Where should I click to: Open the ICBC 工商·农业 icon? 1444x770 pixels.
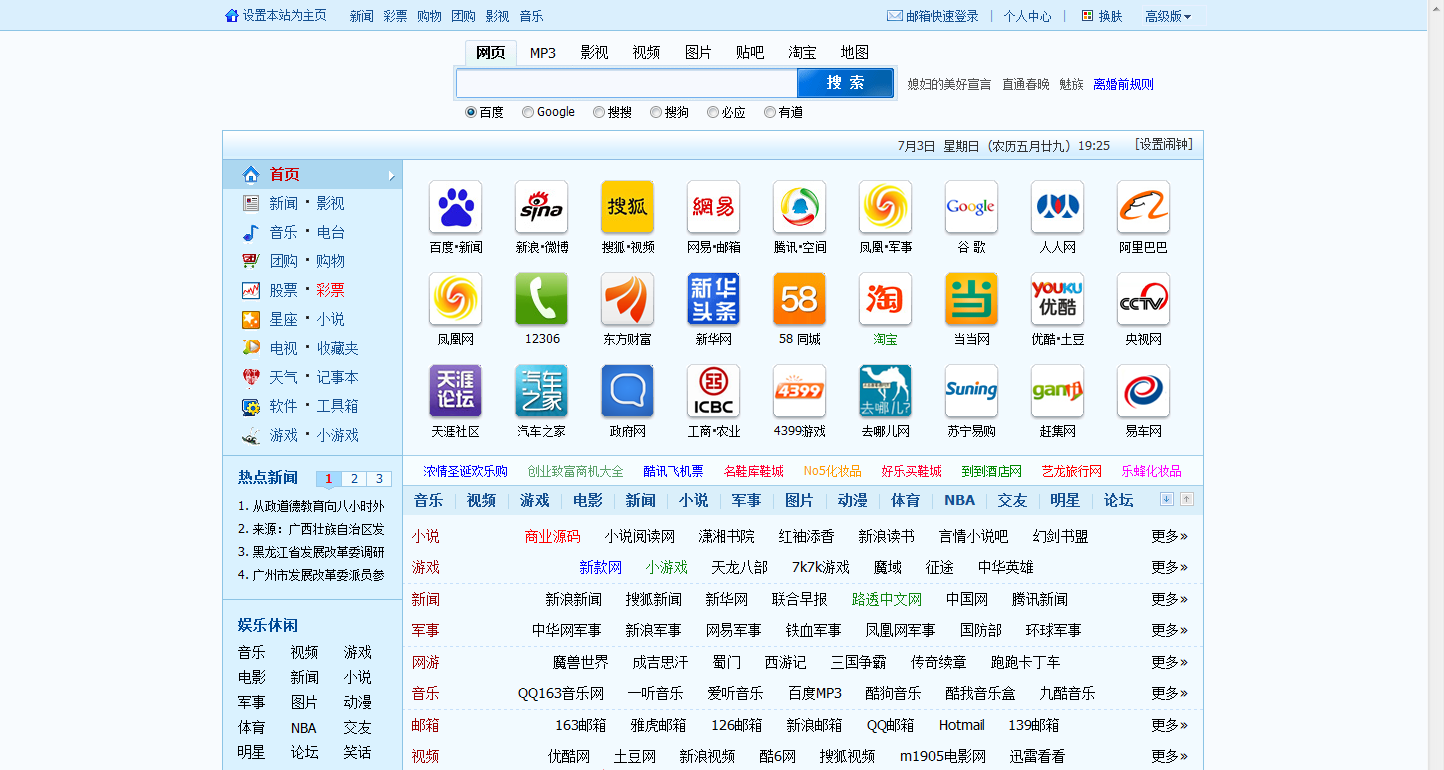pyautogui.click(x=713, y=391)
